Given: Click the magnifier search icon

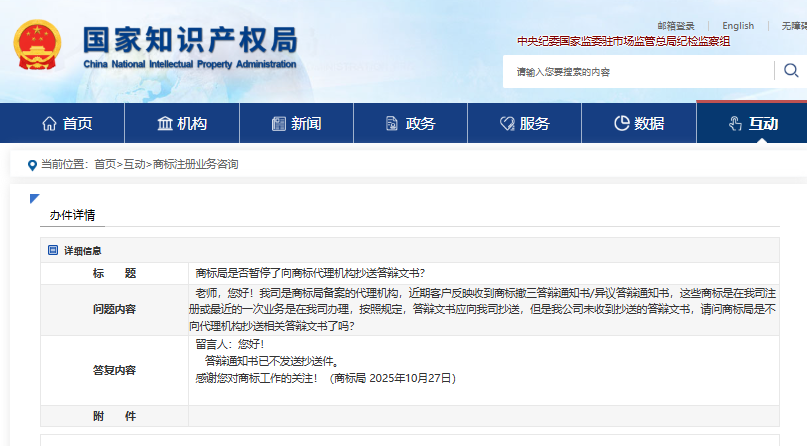Looking at the screenshot, I should pyautogui.click(x=791, y=71).
